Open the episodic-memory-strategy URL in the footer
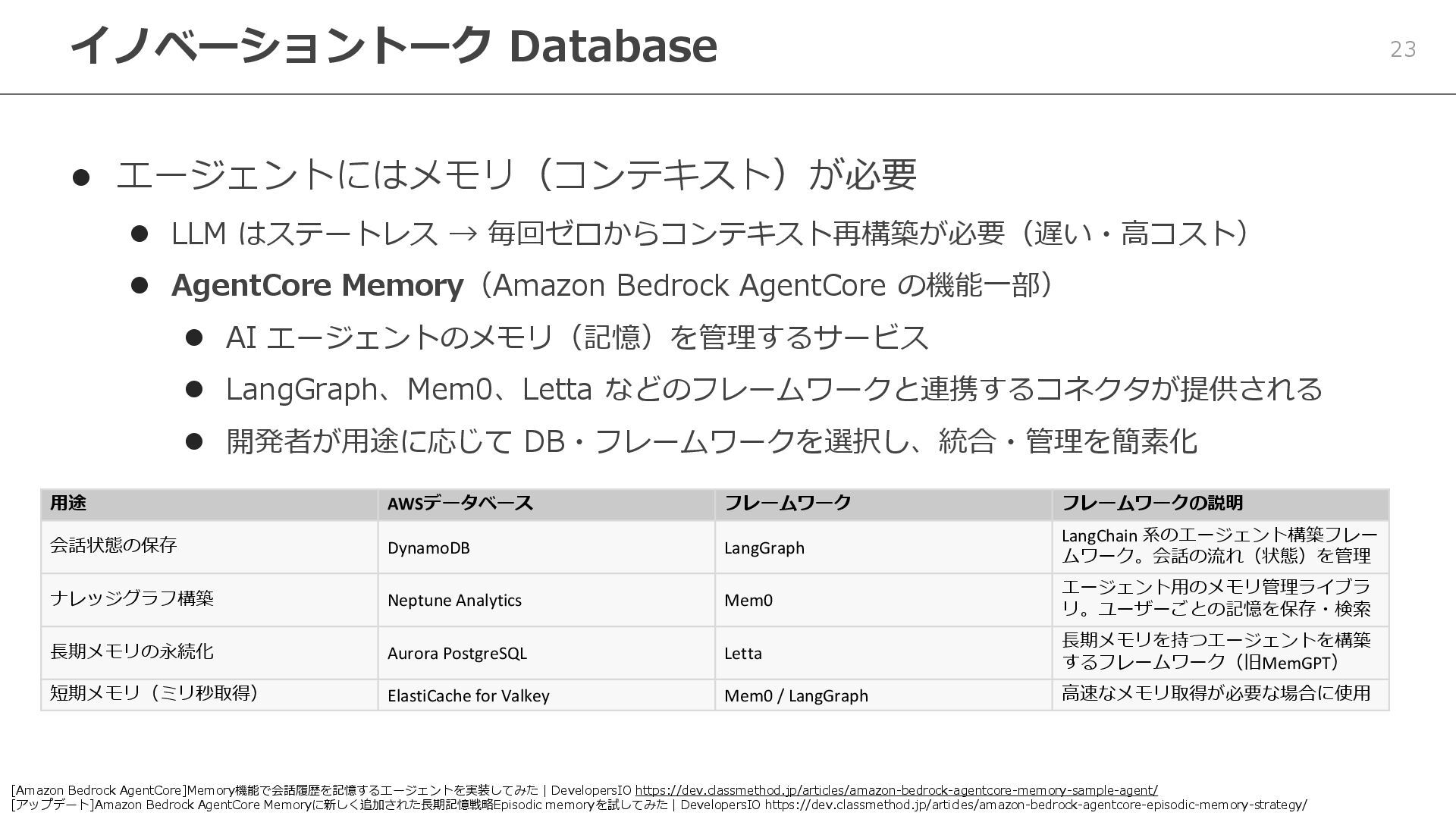Screen dimensions: 1456x819 [1035, 805]
